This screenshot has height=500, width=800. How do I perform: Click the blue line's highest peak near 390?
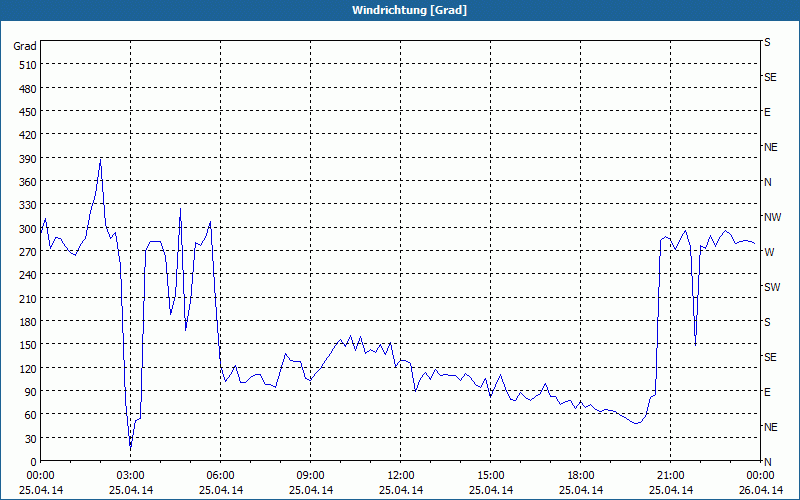click(101, 160)
